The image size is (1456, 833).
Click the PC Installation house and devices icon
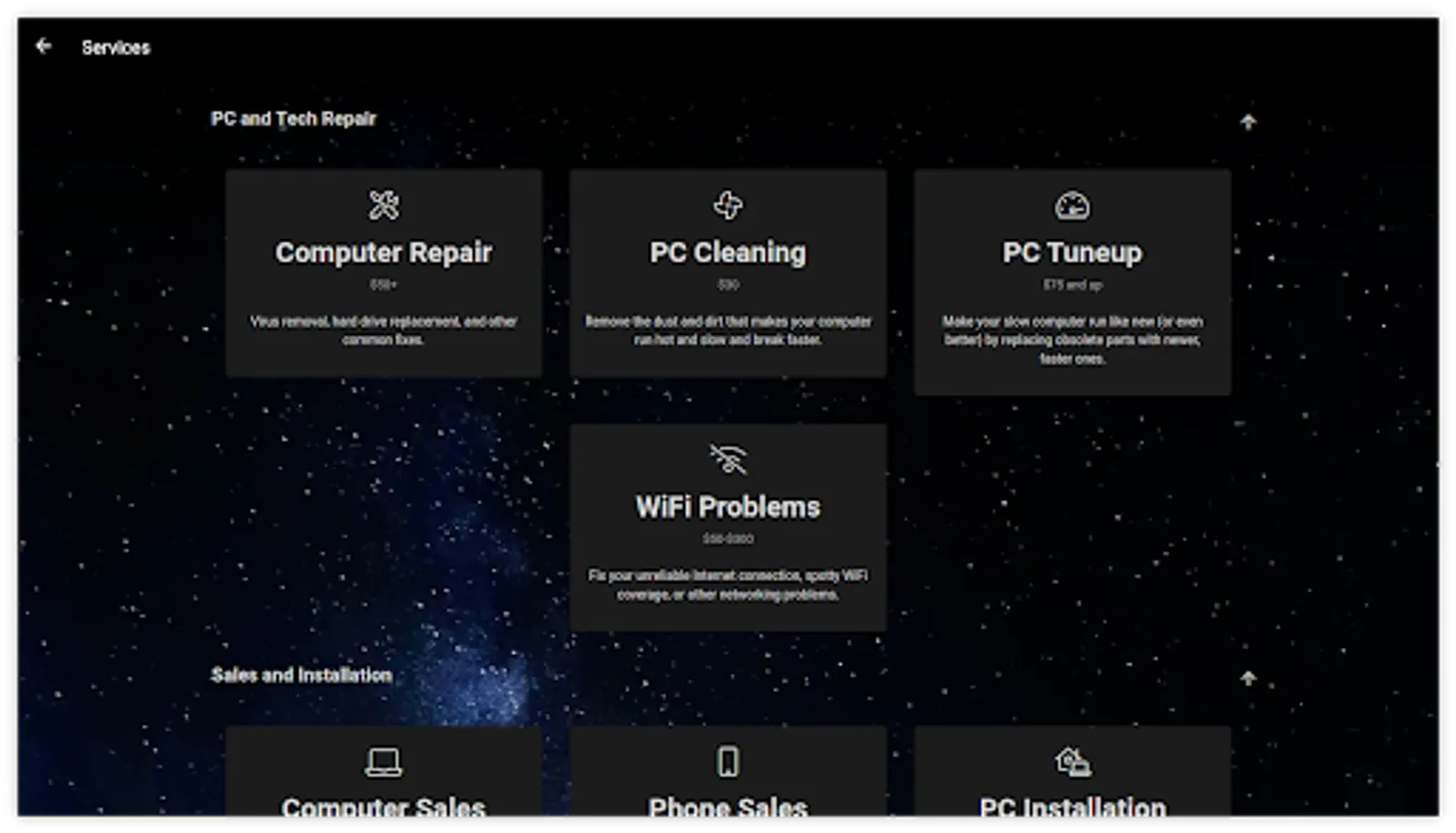click(1072, 762)
